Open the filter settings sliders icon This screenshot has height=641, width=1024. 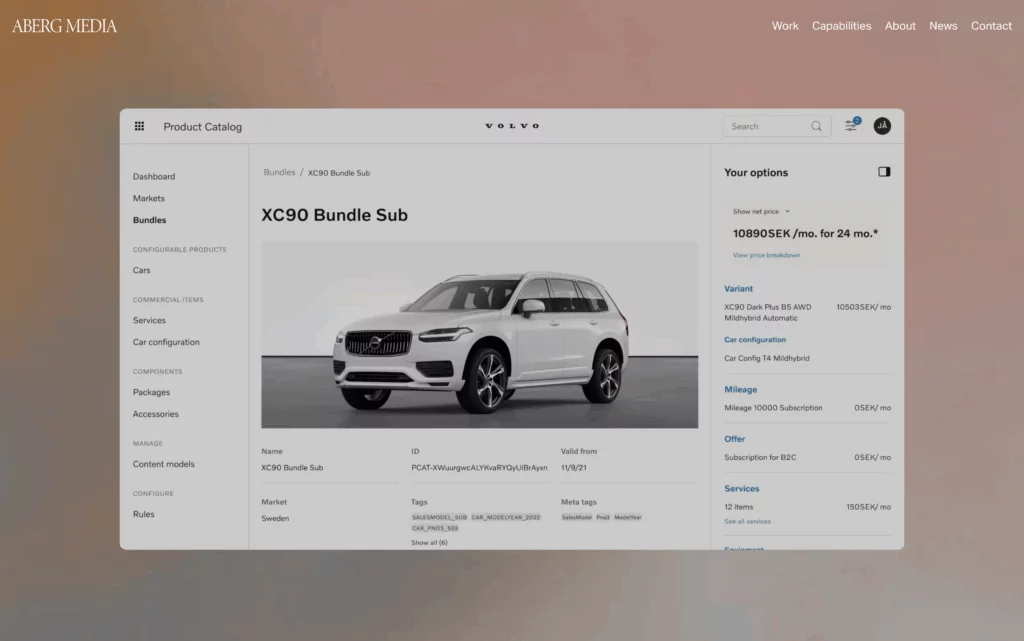[851, 126]
